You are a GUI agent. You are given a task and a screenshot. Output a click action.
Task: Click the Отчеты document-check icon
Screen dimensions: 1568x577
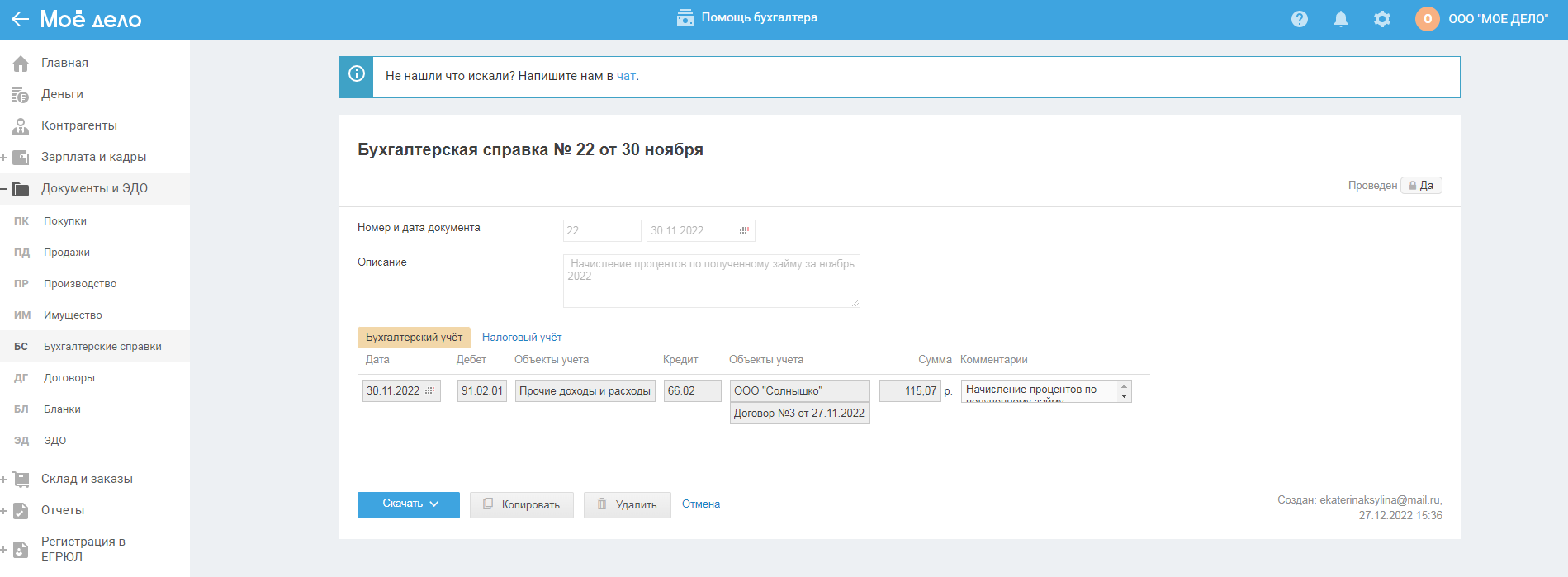[x=21, y=510]
